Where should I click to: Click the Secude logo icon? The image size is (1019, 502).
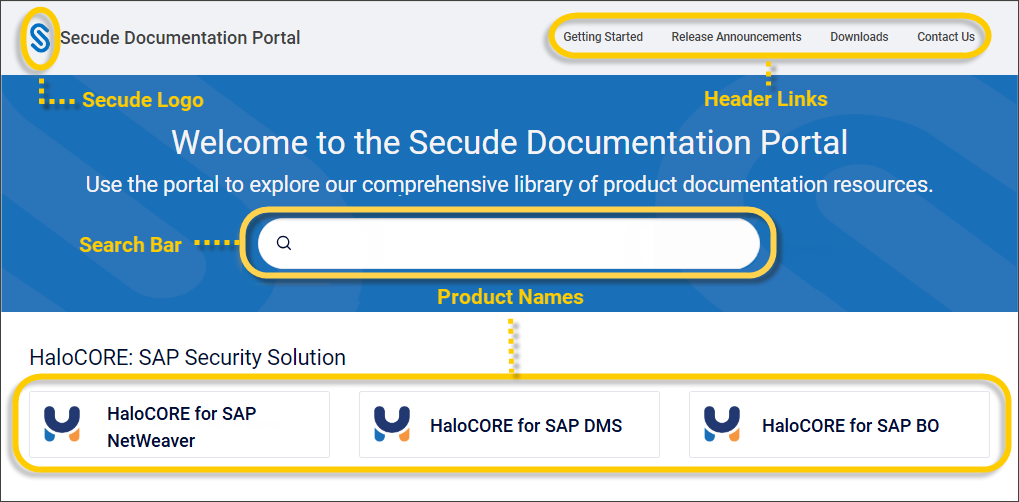pyautogui.click(x=40, y=38)
